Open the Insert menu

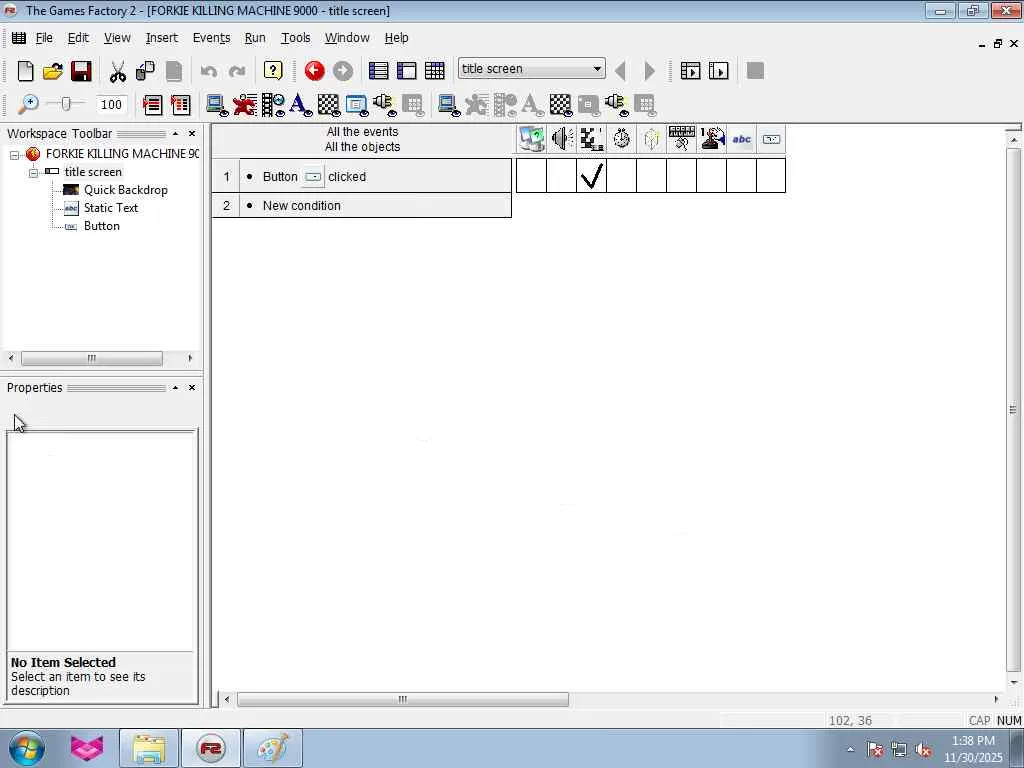point(161,38)
